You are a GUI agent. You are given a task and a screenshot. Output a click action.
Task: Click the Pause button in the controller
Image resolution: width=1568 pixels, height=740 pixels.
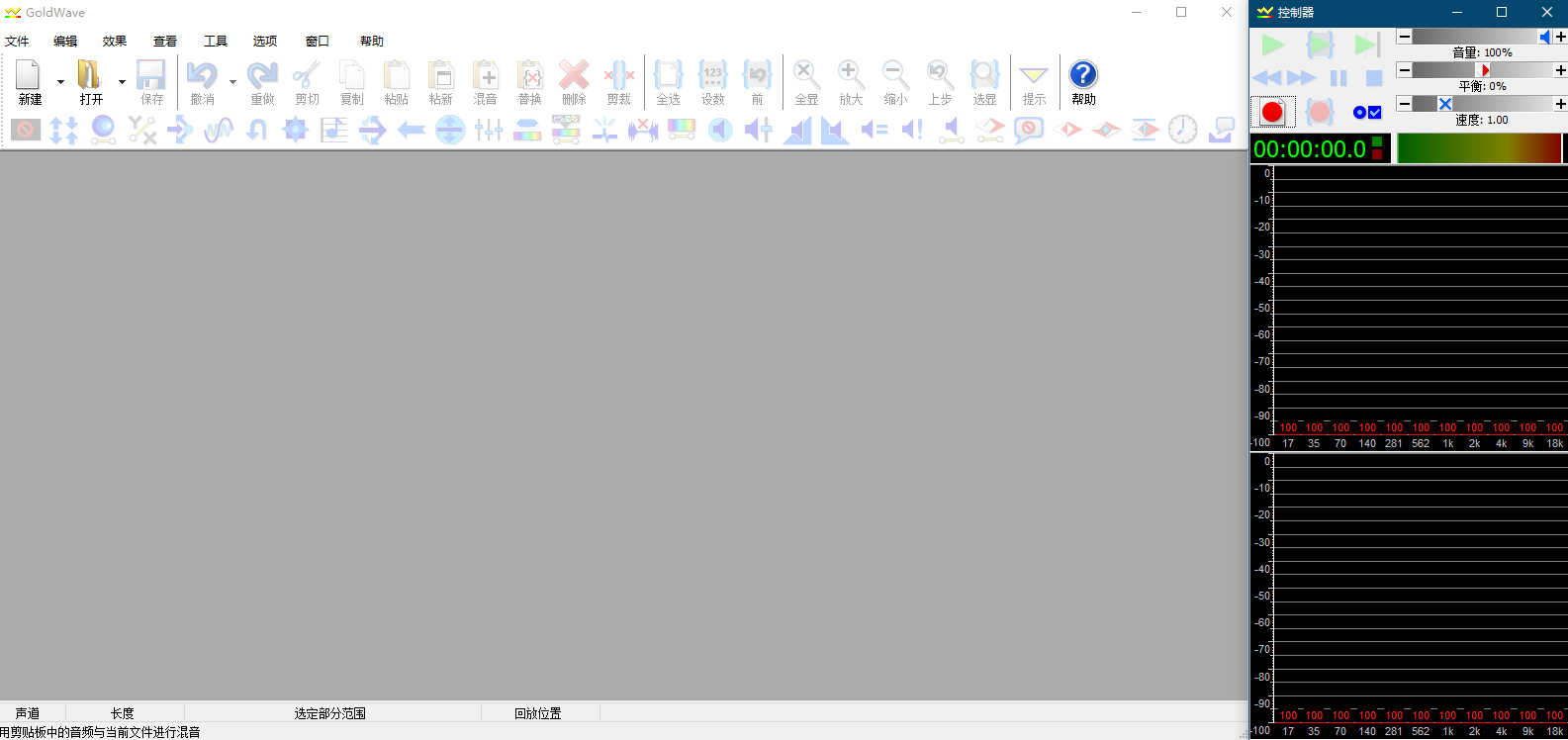tap(1338, 78)
